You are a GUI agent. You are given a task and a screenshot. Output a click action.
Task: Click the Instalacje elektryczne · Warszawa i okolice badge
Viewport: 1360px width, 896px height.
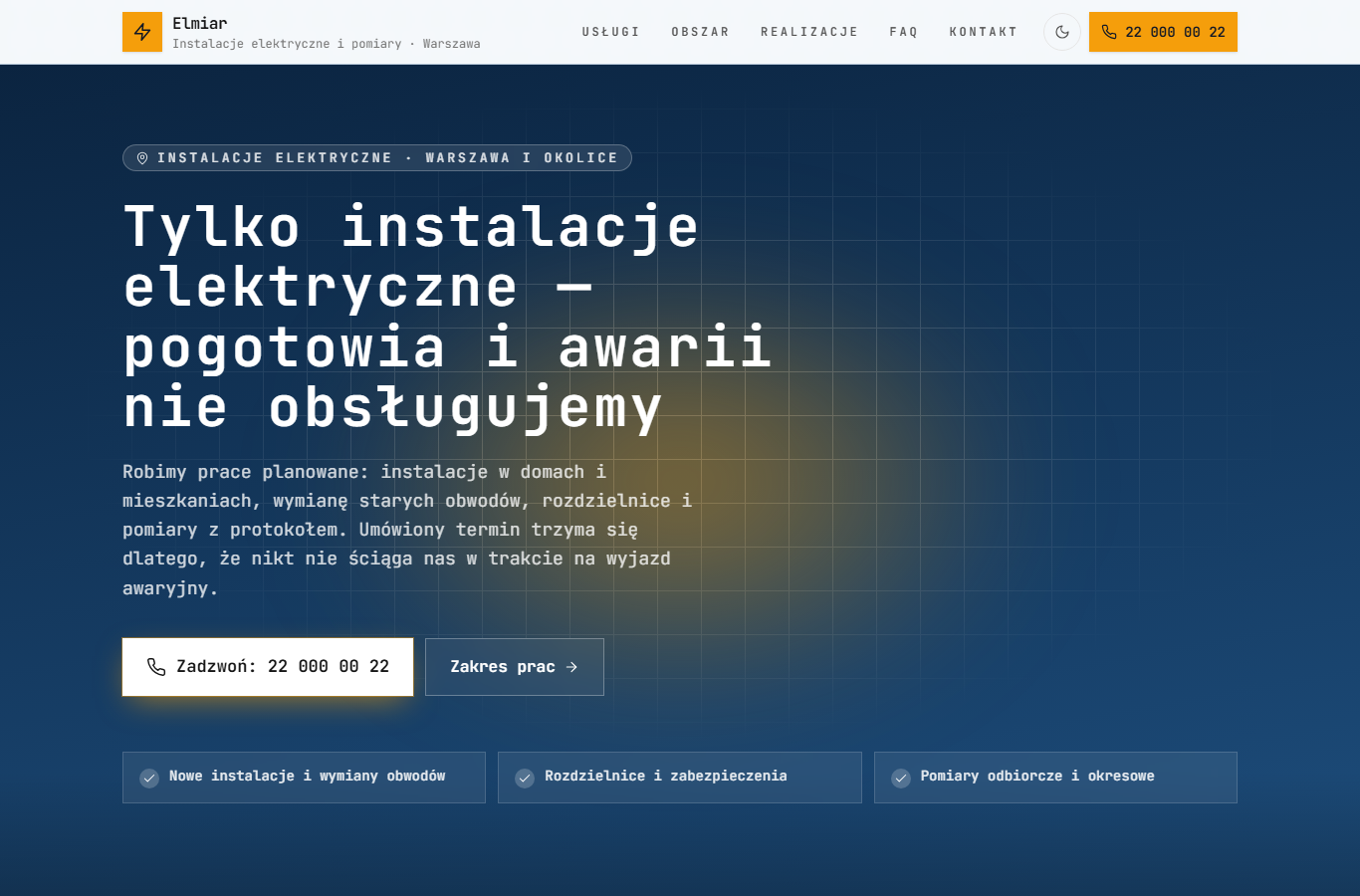coord(377,158)
